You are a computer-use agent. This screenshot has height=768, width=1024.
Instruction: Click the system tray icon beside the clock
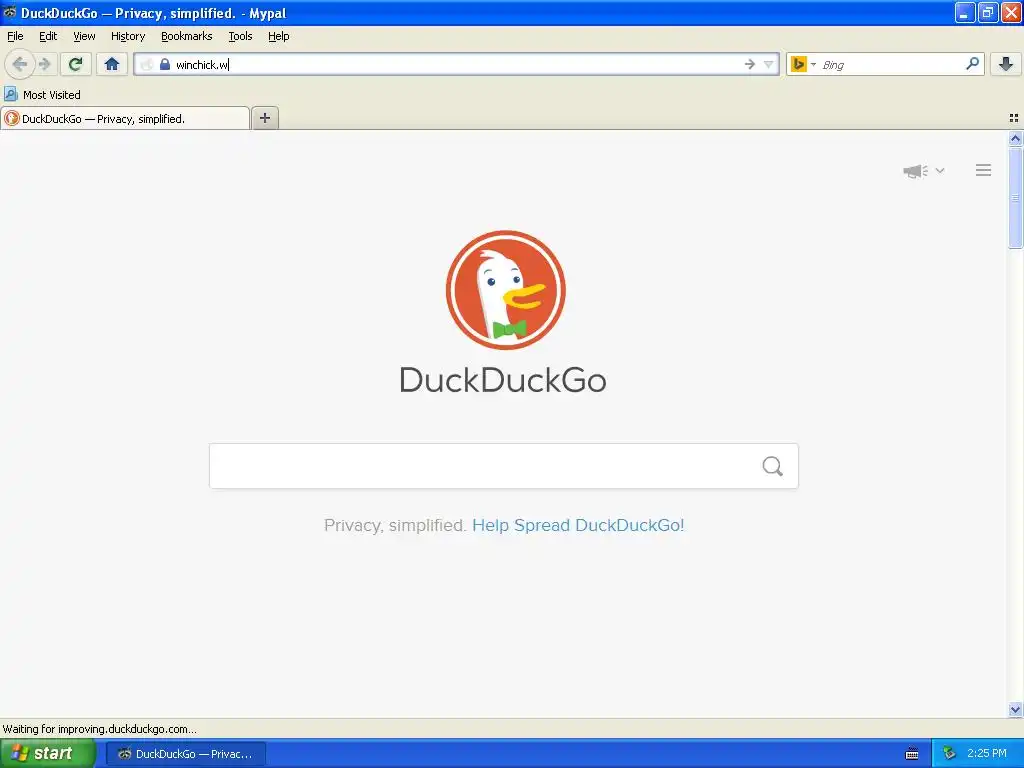click(949, 753)
